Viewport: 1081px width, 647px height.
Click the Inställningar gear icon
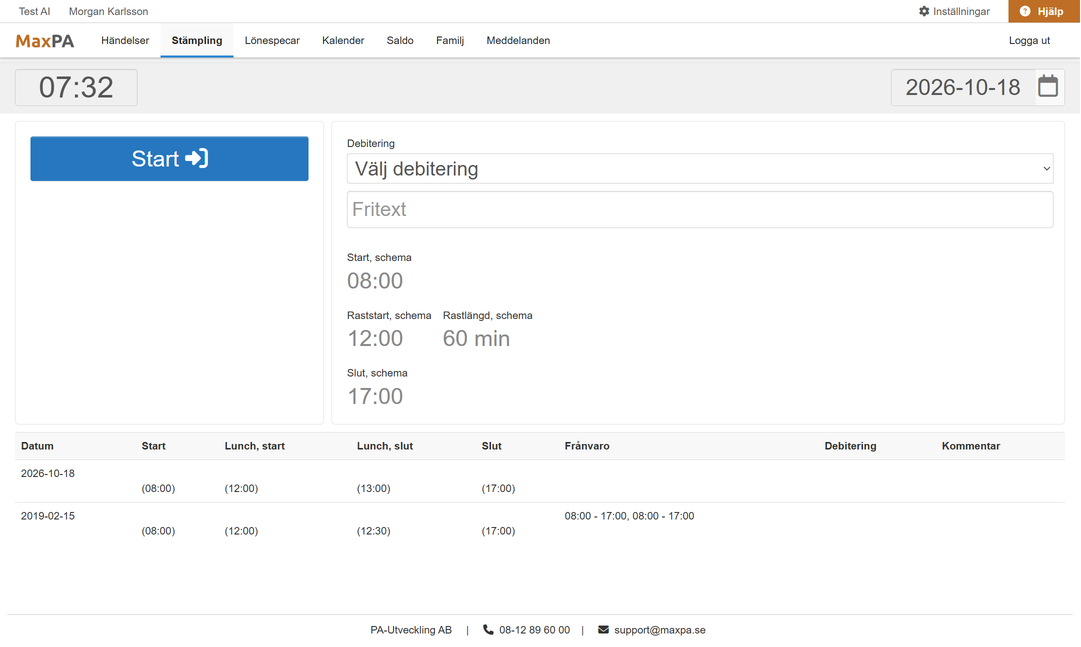point(924,11)
